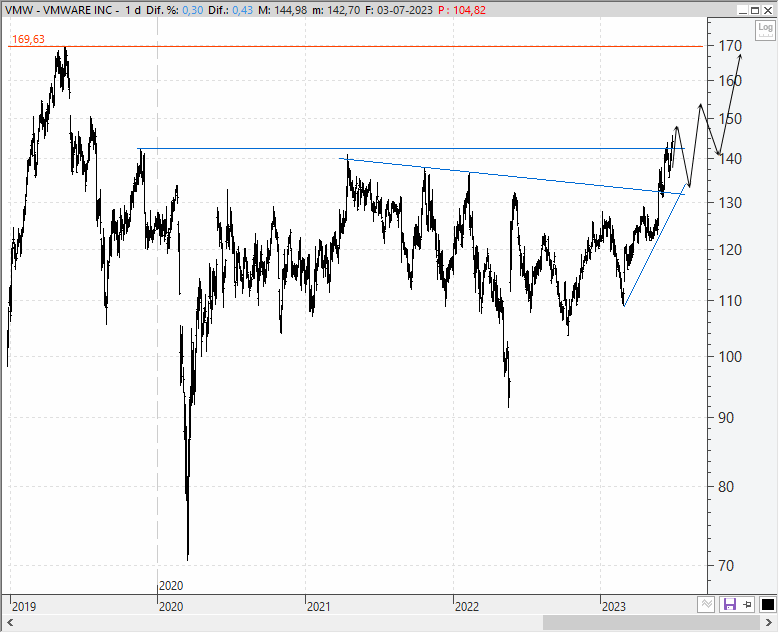Image resolution: width=779 pixels, height=633 pixels.
Task: Click the P: 104,82 value in the header
Action: [x=462, y=10]
